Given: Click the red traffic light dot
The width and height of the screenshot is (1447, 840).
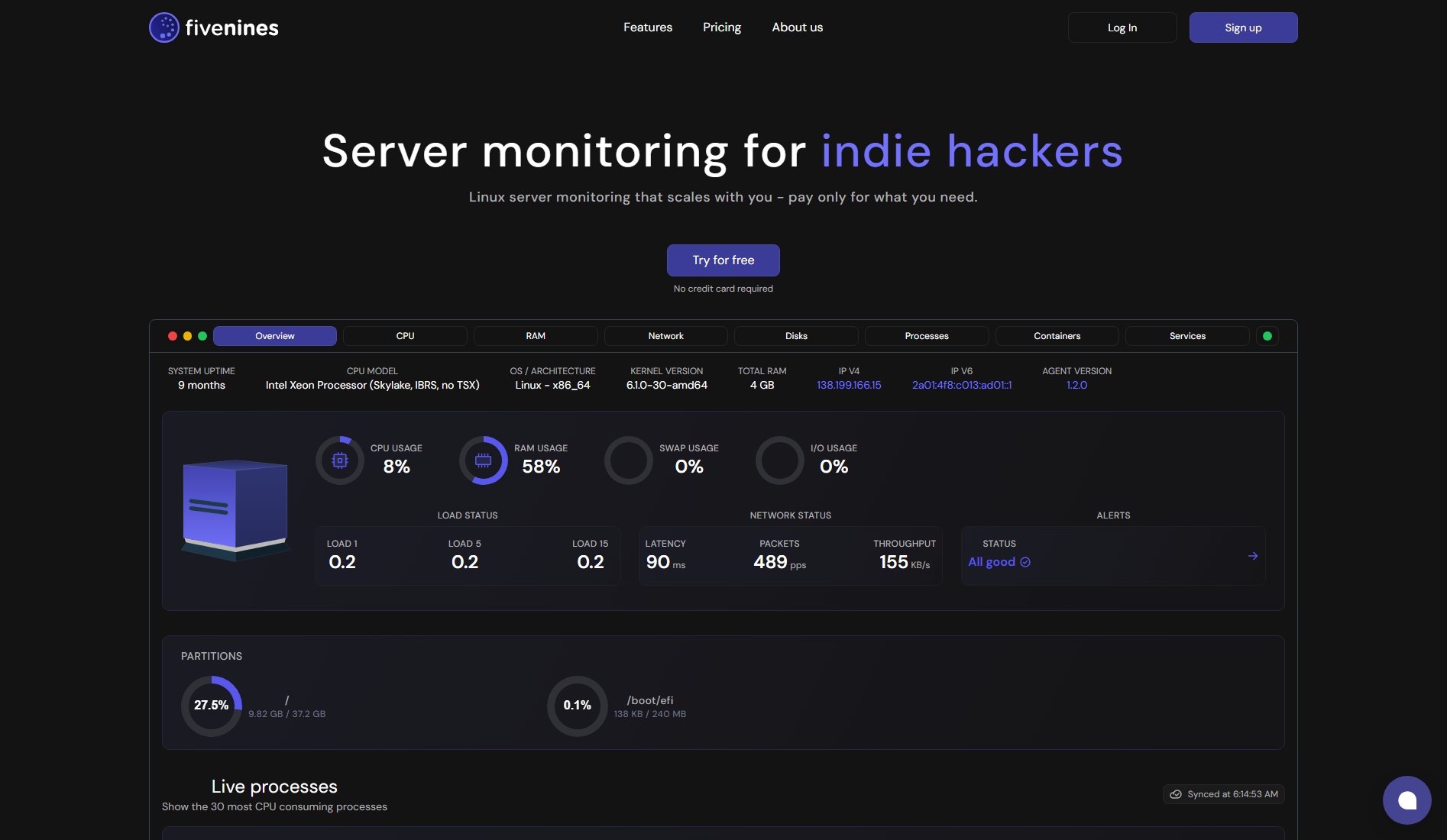Looking at the screenshot, I should point(171,335).
